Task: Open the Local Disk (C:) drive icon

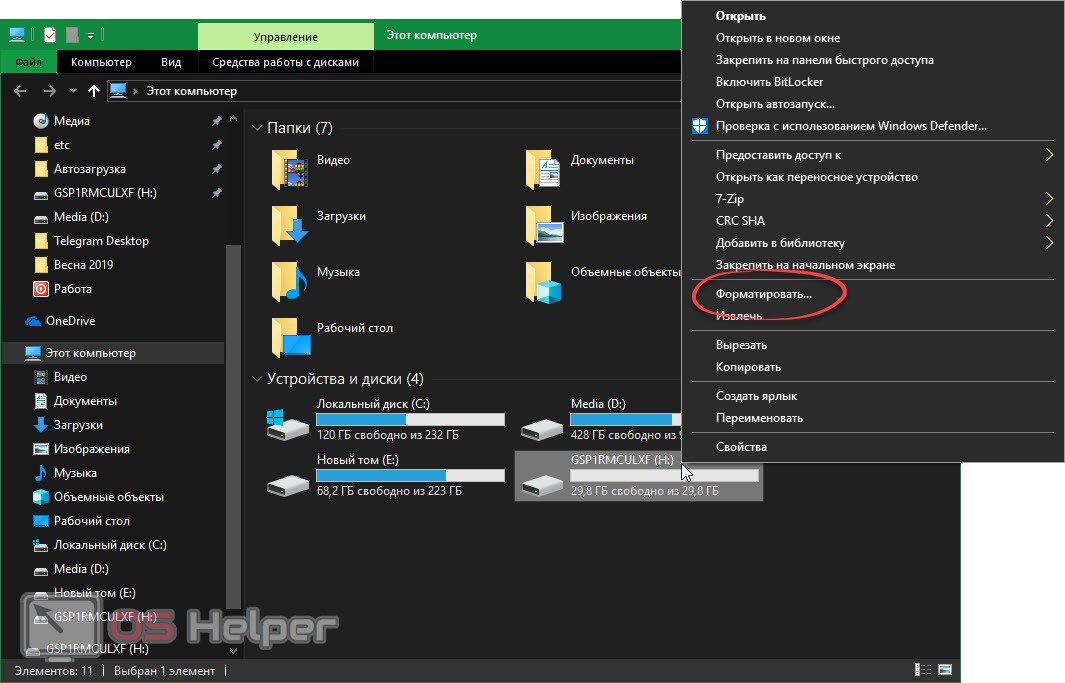Action: coord(288,423)
